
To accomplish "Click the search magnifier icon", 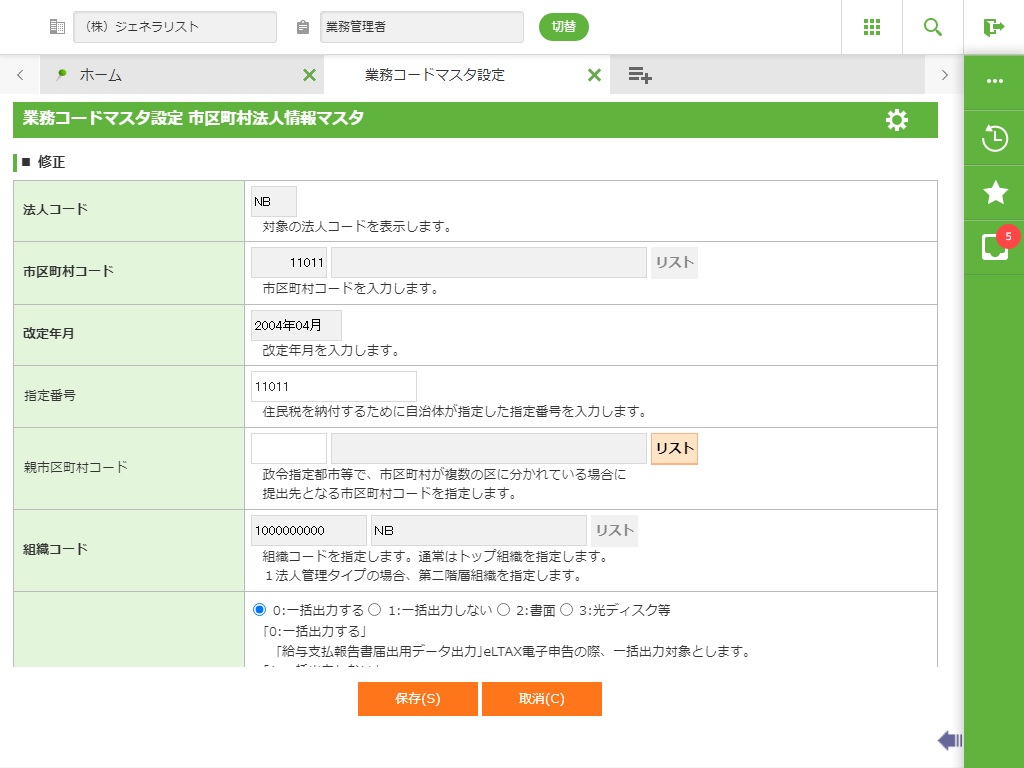I will 933,27.
